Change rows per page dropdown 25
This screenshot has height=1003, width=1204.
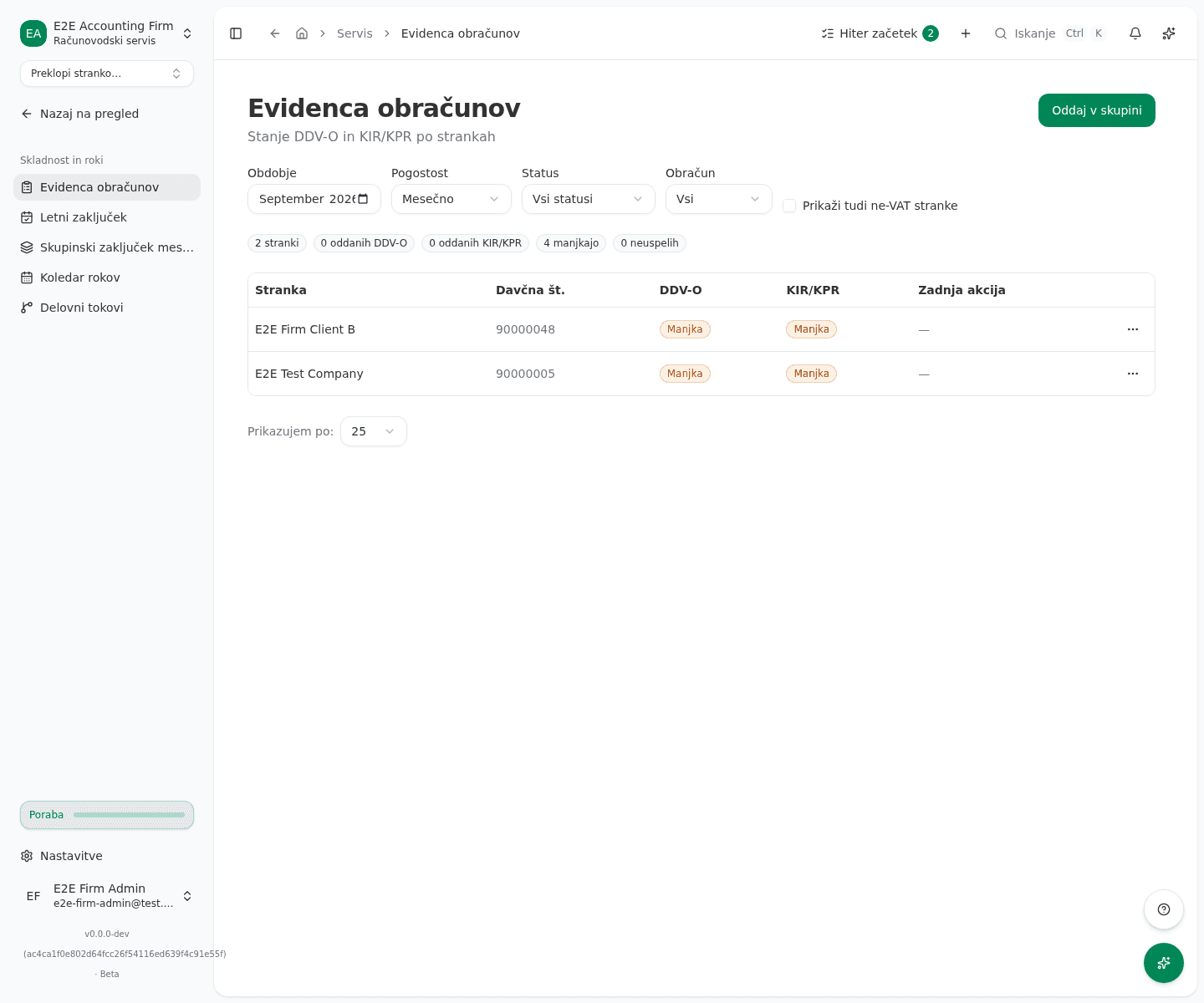point(374,431)
